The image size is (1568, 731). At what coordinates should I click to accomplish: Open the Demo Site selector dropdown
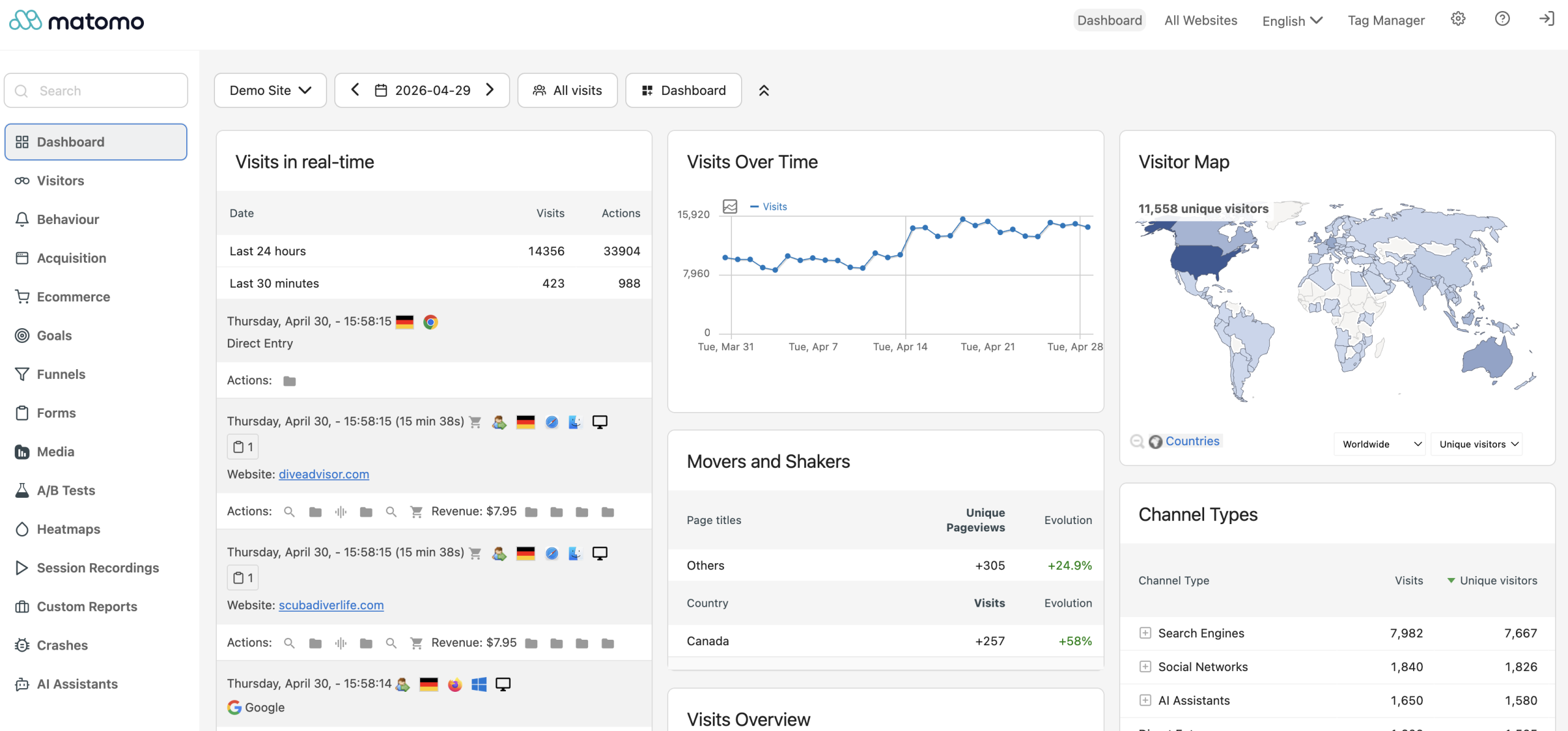coord(270,91)
